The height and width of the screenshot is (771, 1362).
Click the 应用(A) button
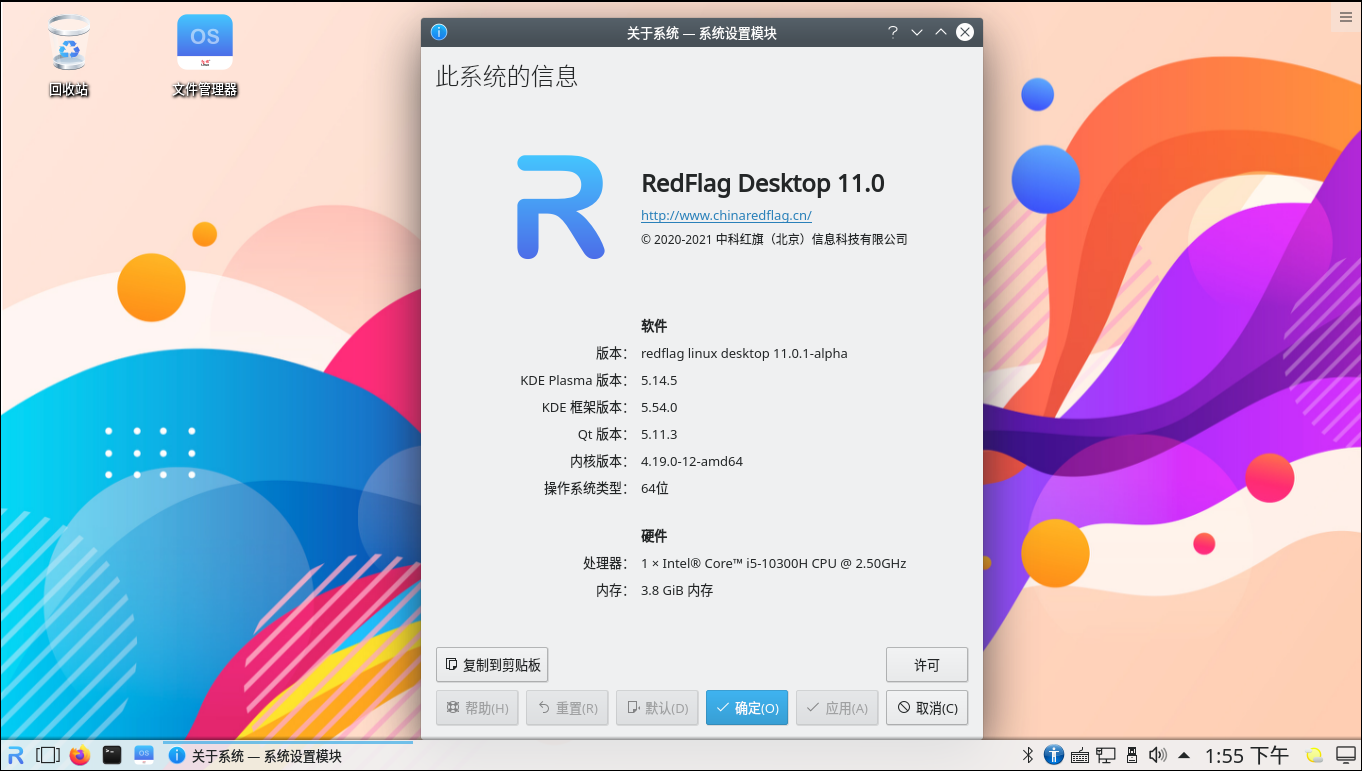(x=837, y=708)
